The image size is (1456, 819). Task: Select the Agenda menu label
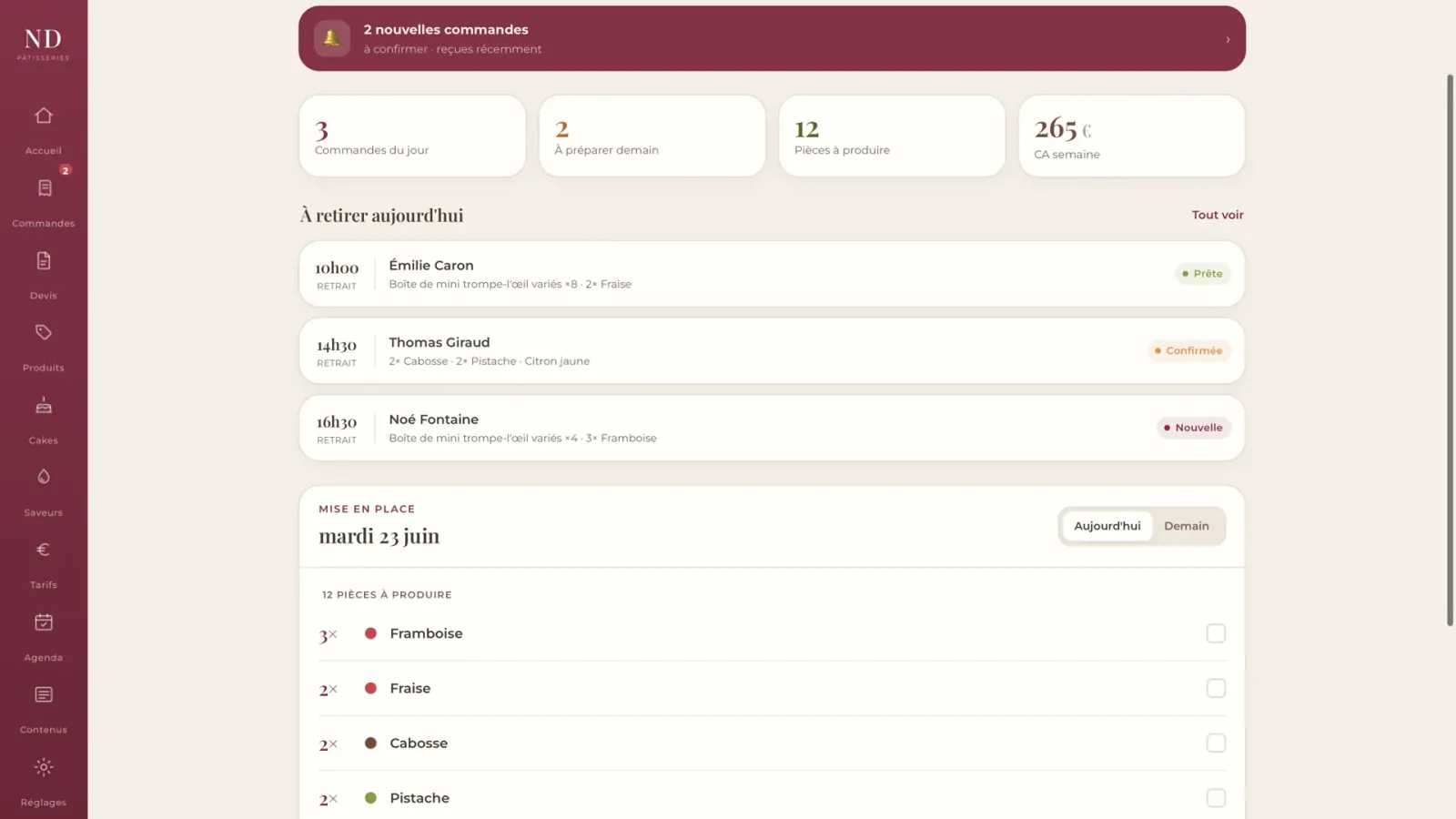pyautogui.click(x=44, y=658)
